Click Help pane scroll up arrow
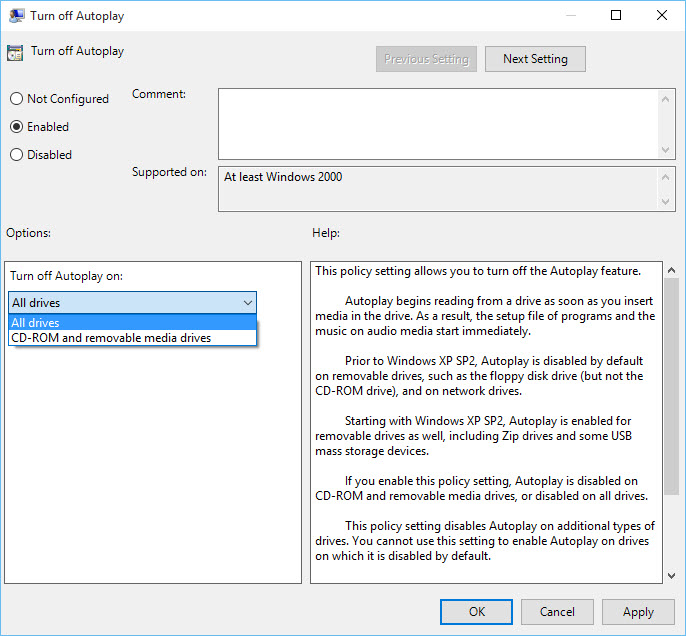Image resolution: width=686 pixels, height=636 pixels. tap(670, 271)
